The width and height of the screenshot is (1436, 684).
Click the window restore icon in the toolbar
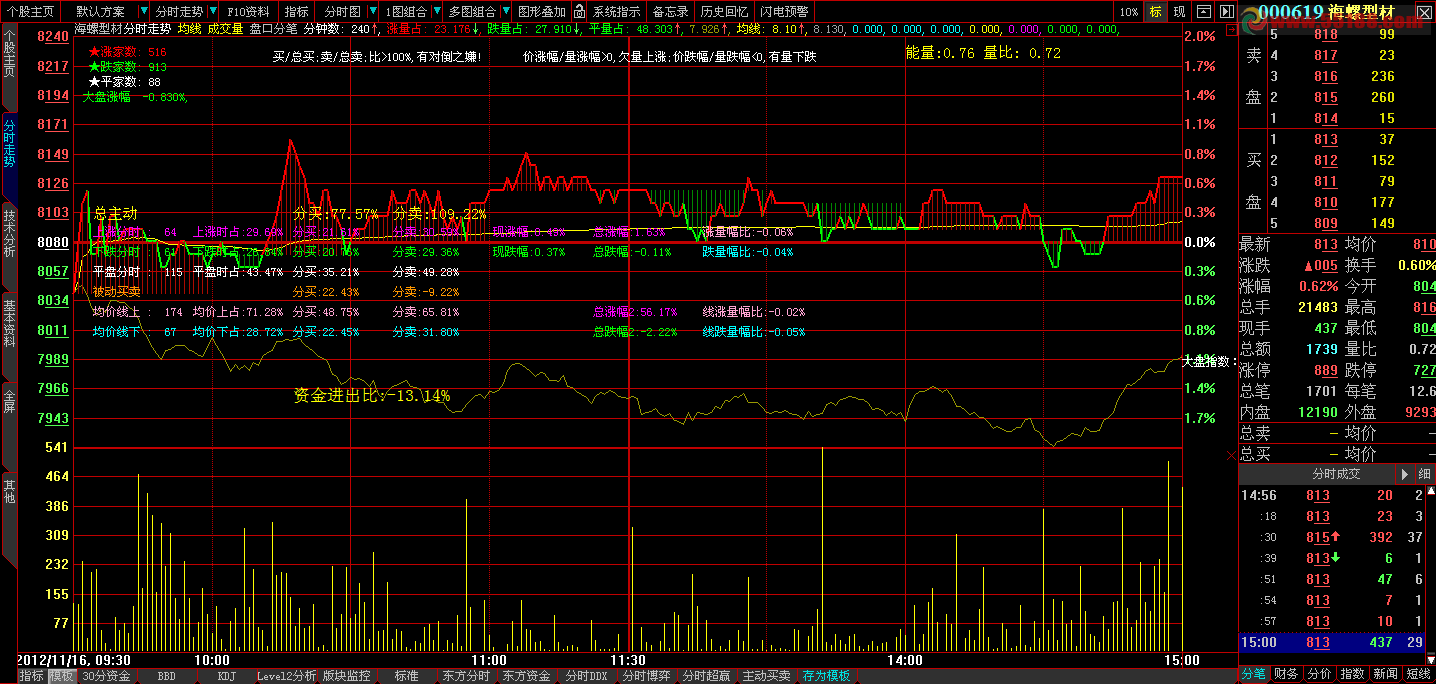[x=1203, y=11]
